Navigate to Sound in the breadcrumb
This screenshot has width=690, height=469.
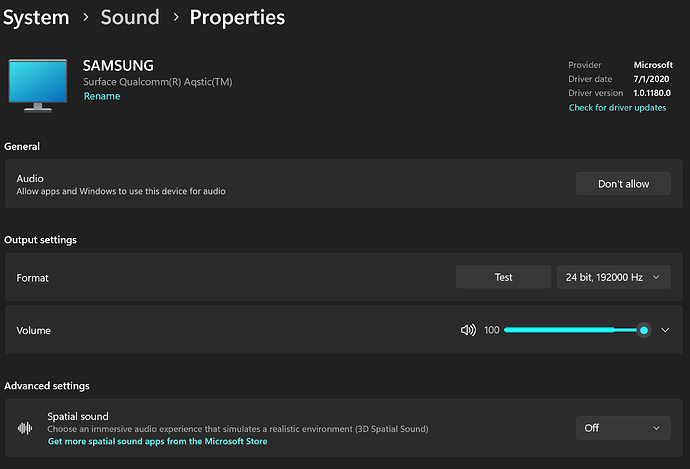pyautogui.click(x=129, y=17)
